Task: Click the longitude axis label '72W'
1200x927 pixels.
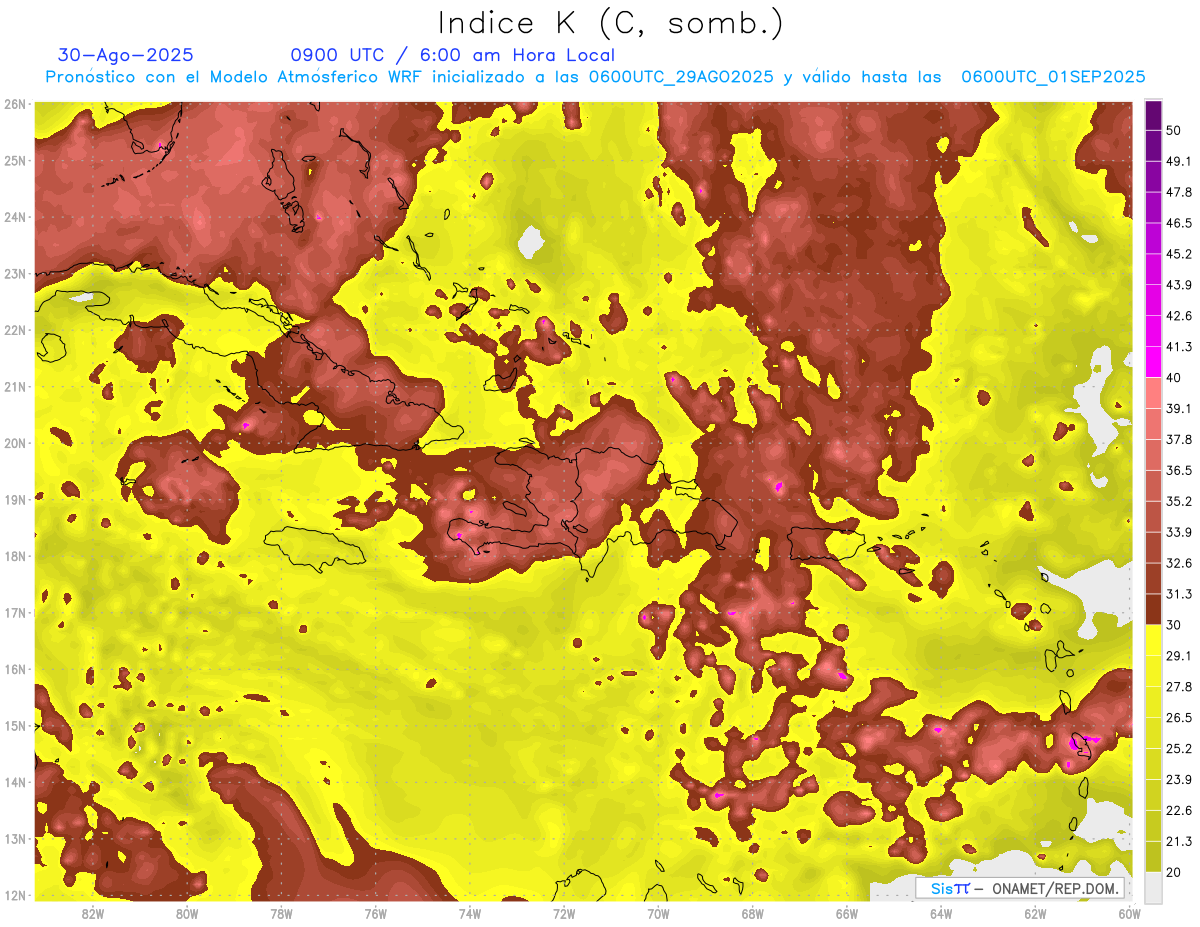Action: coord(564,913)
